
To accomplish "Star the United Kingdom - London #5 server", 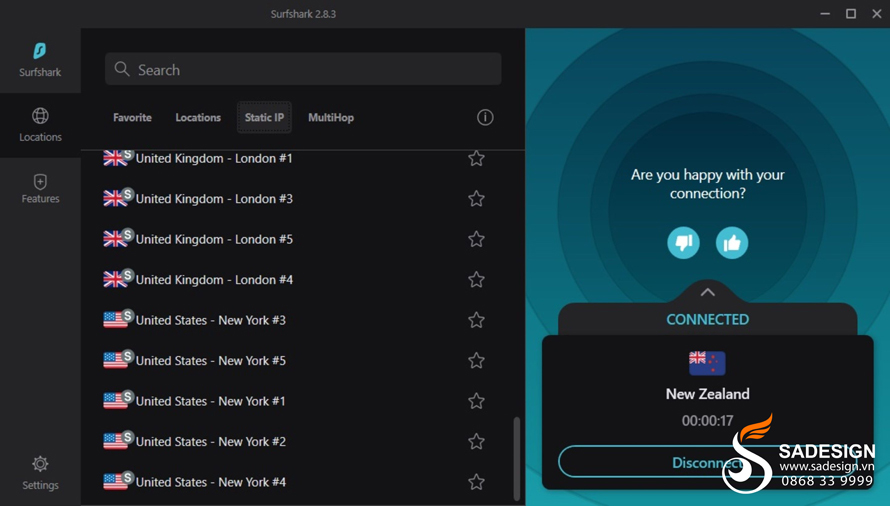I will click(476, 239).
